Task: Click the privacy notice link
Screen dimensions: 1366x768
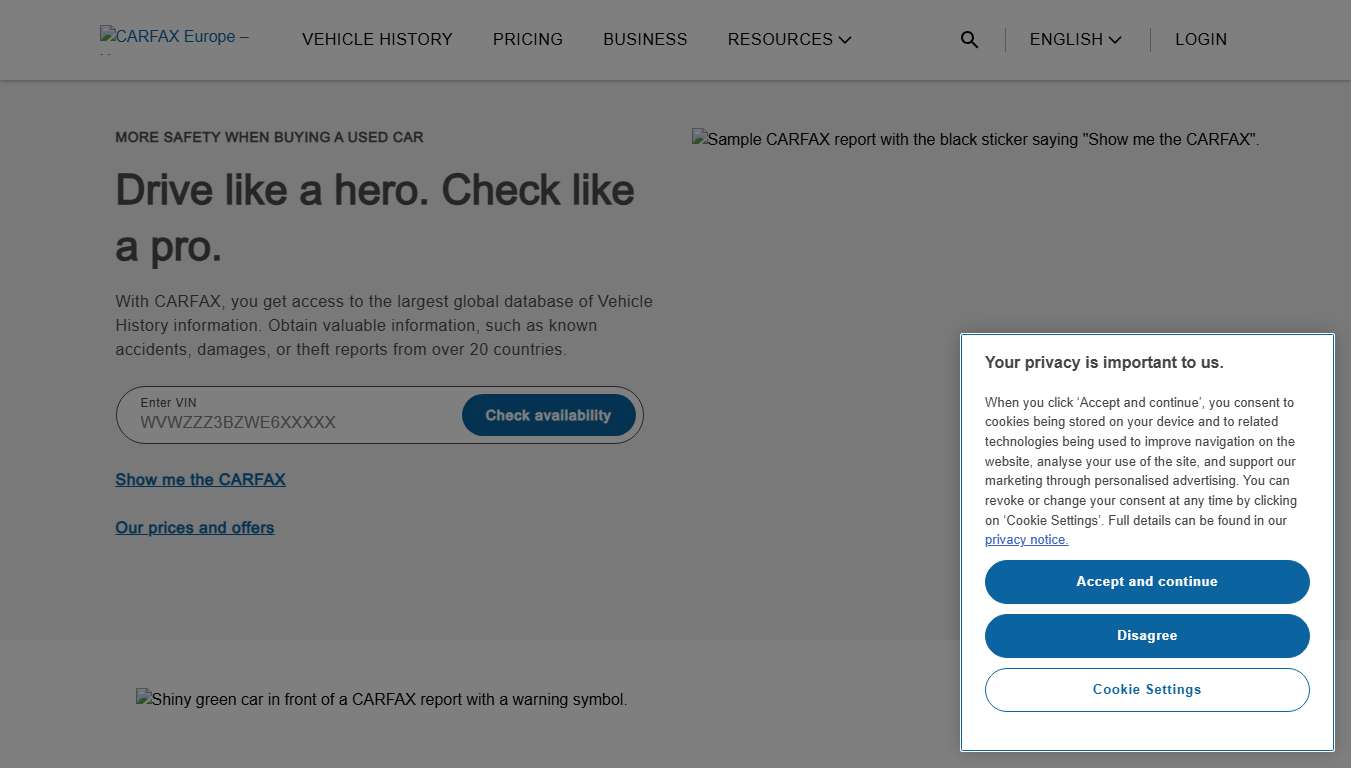Action: click(1026, 539)
